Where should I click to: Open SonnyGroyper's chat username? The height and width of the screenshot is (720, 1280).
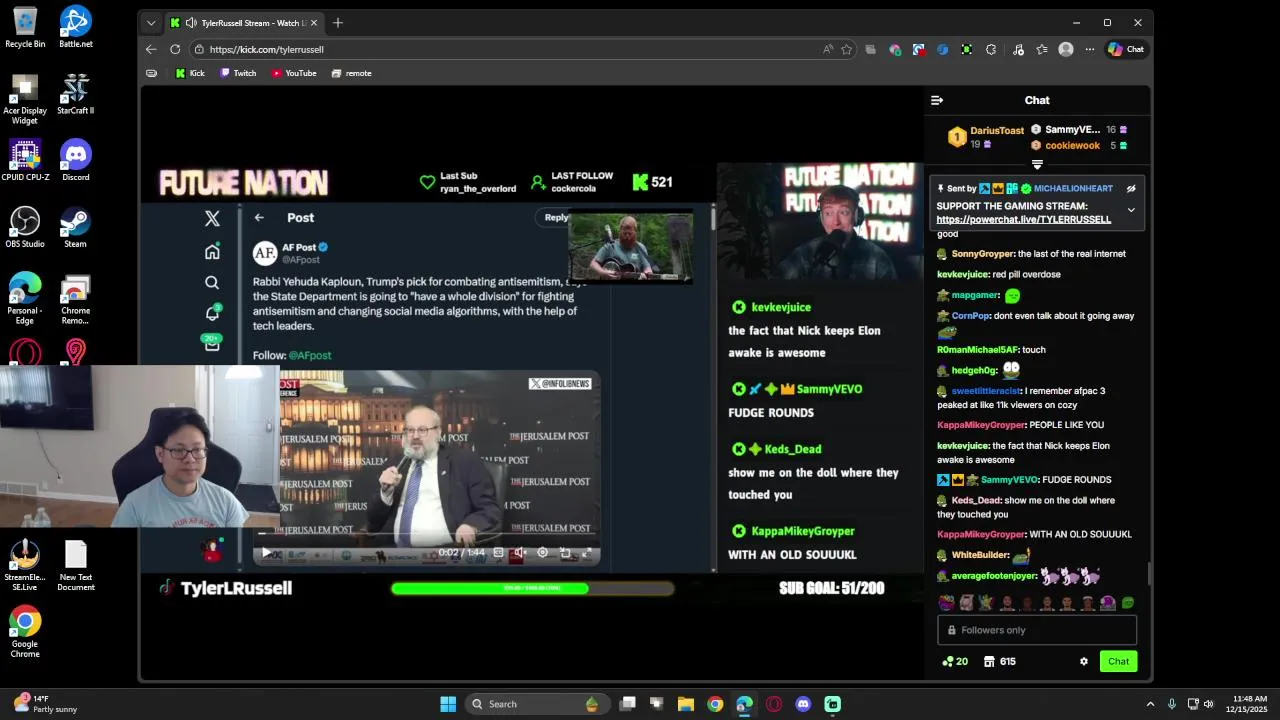coord(982,254)
